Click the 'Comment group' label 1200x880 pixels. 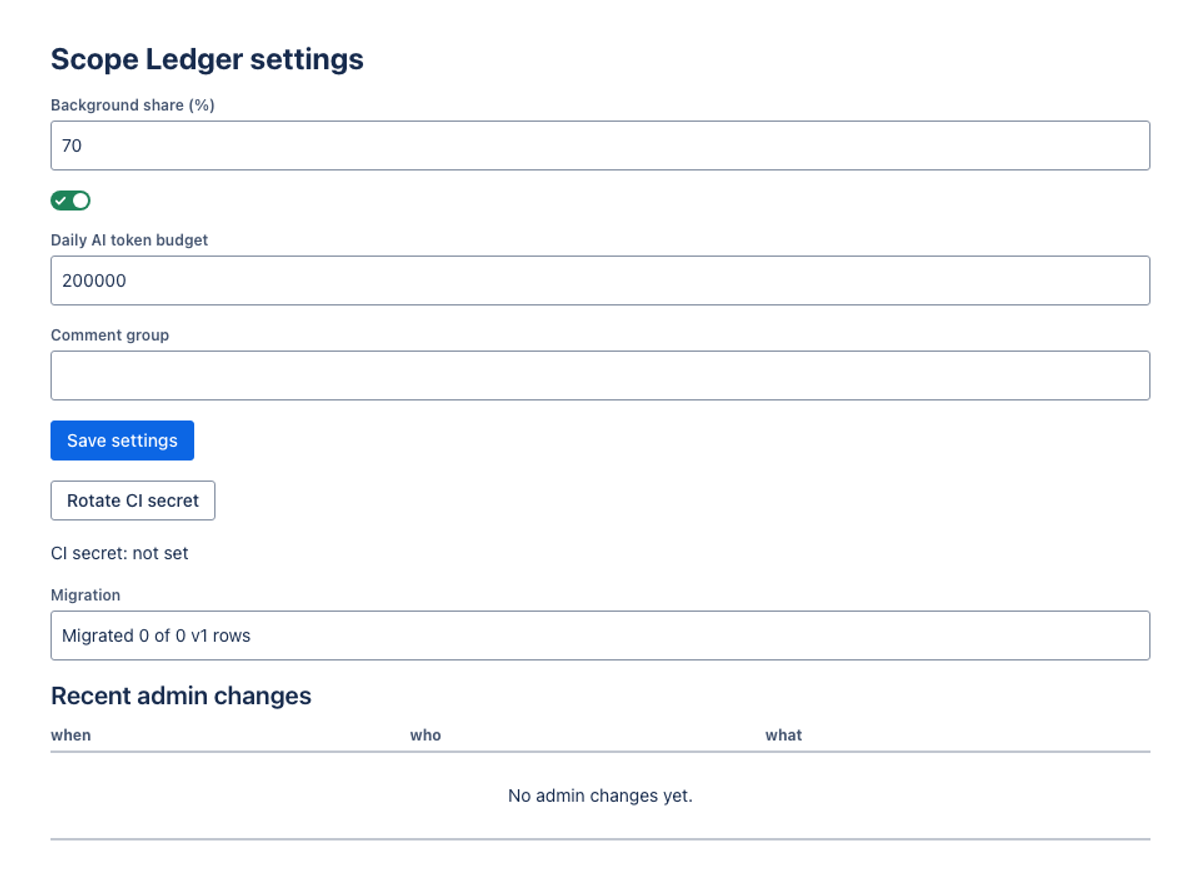pos(110,335)
